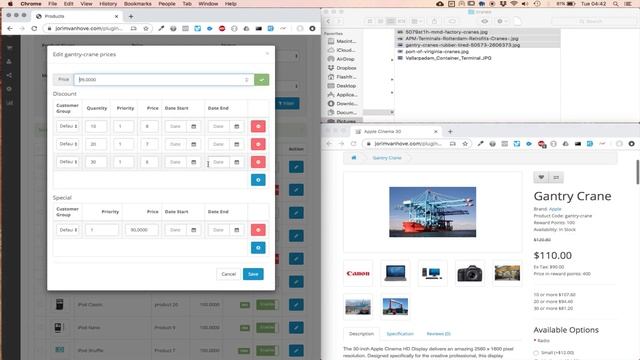
Task: Save the gantry-crane prices
Action: tap(253, 274)
